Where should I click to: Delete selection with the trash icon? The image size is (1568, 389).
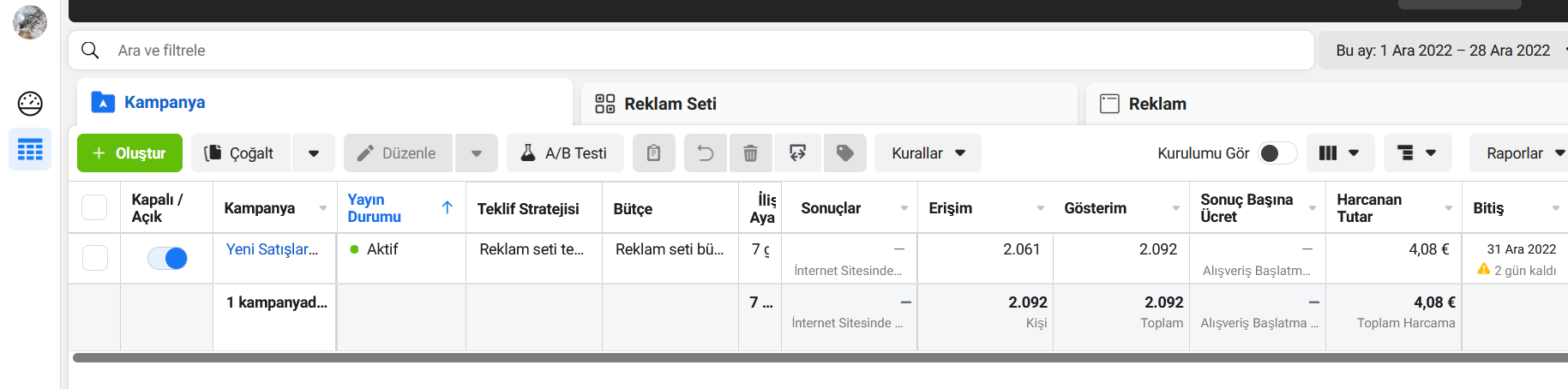pos(750,153)
